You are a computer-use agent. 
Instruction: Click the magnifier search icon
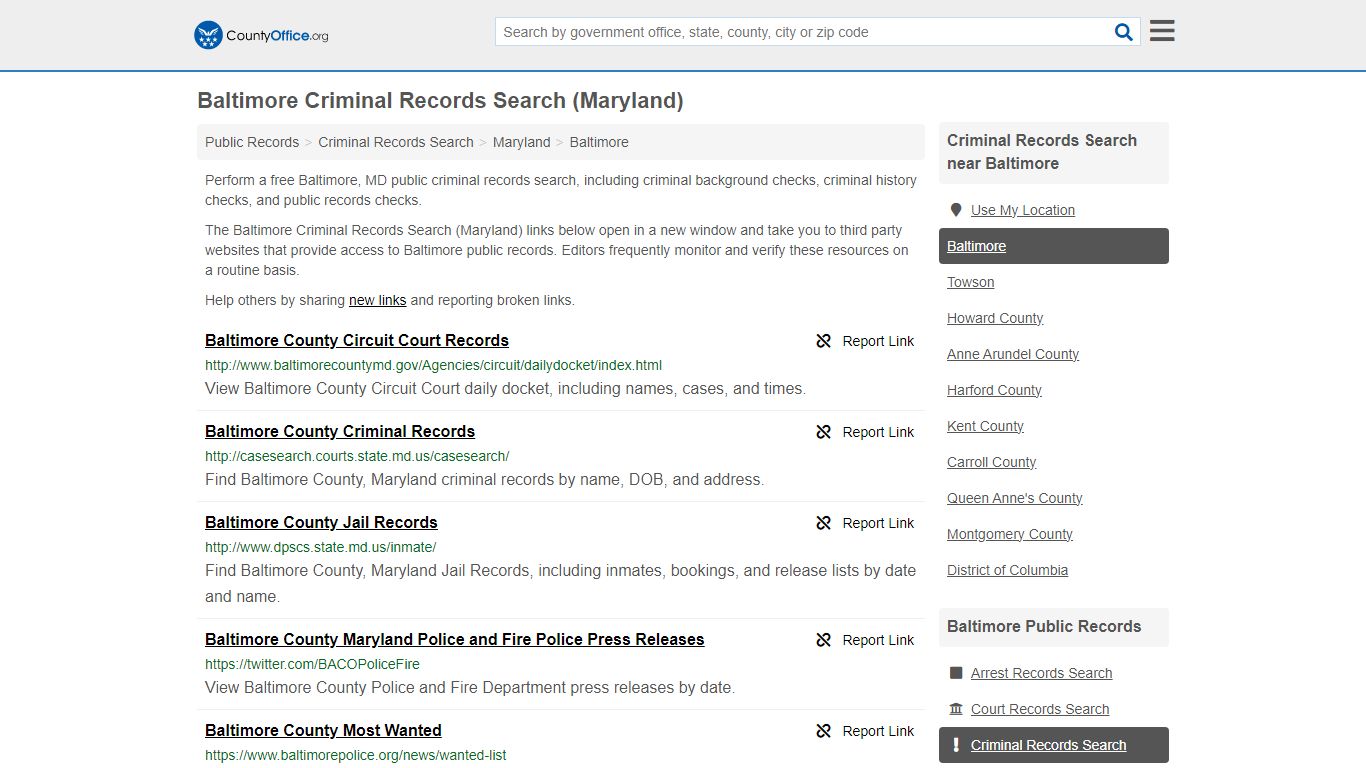pos(1124,32)
